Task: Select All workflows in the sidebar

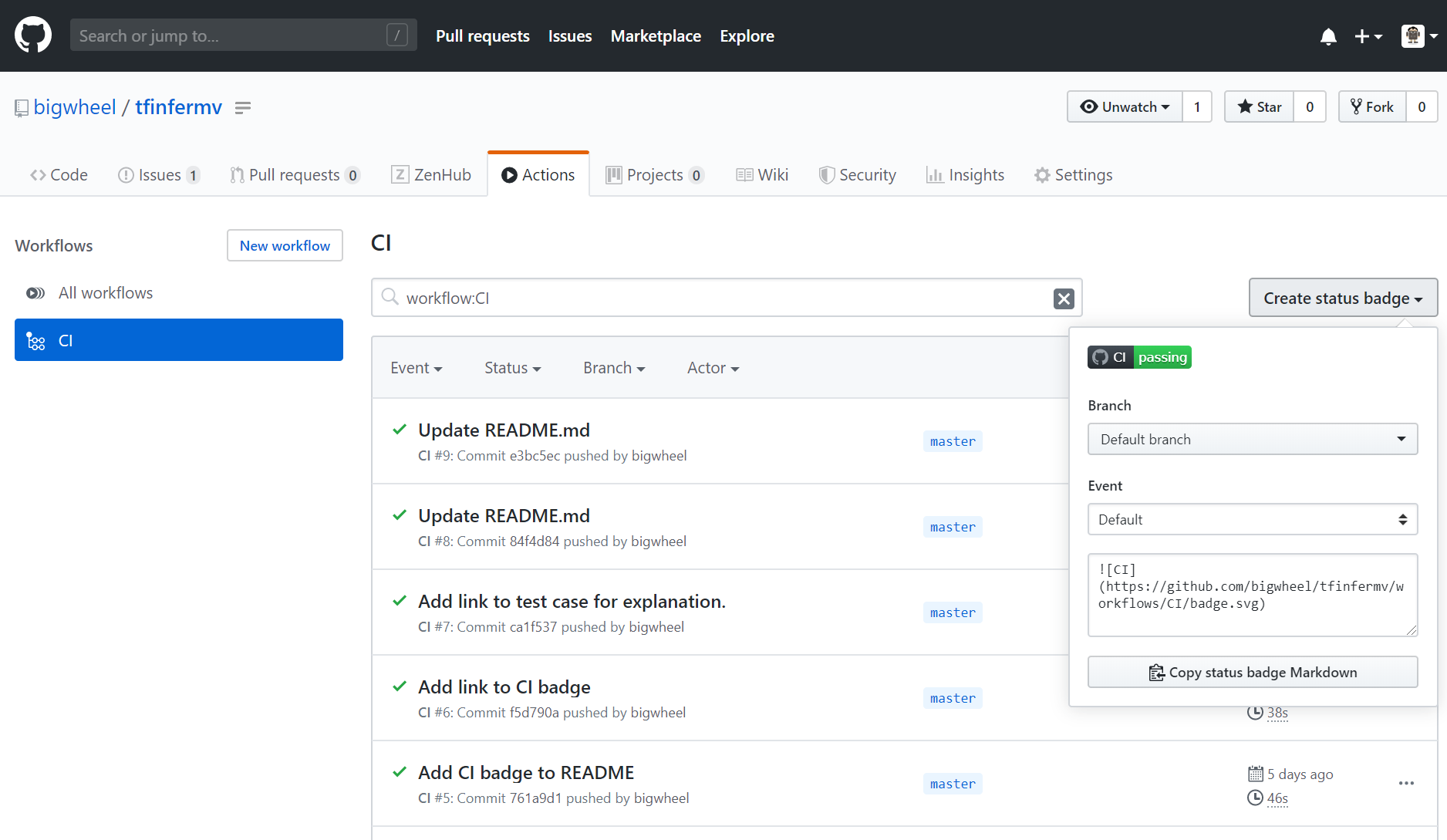Action: click(x=106, y=293)
